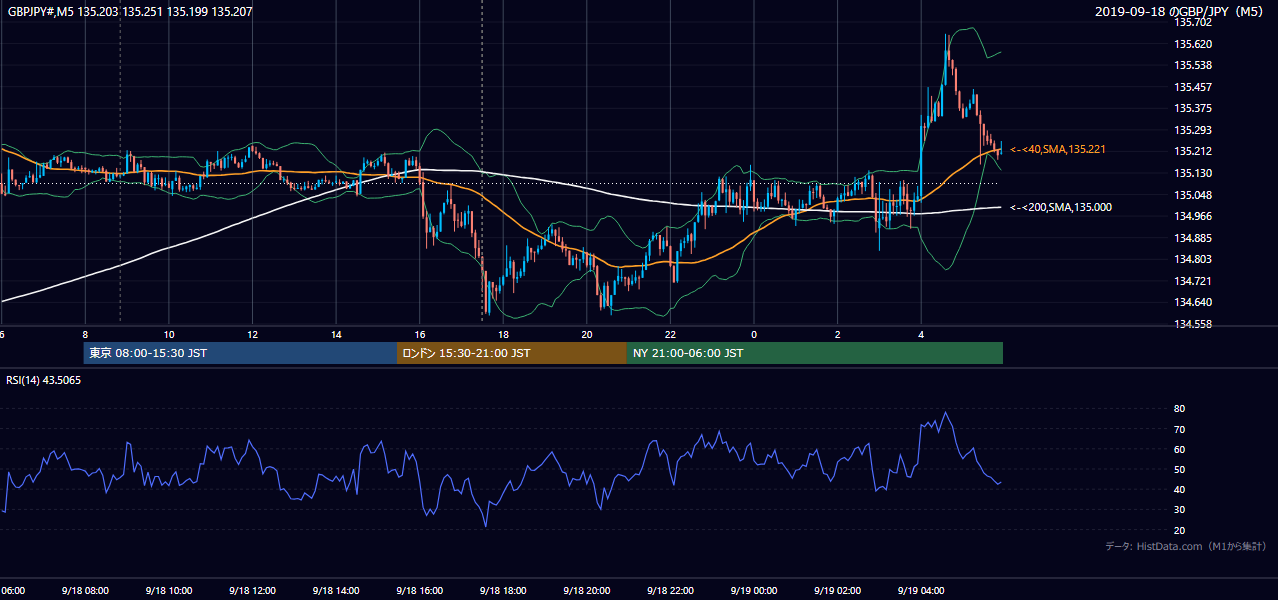Click hour label 14 on upper time axis
Image resolution: width=1278 pixels, height=600 pixels.
point(336,334)
